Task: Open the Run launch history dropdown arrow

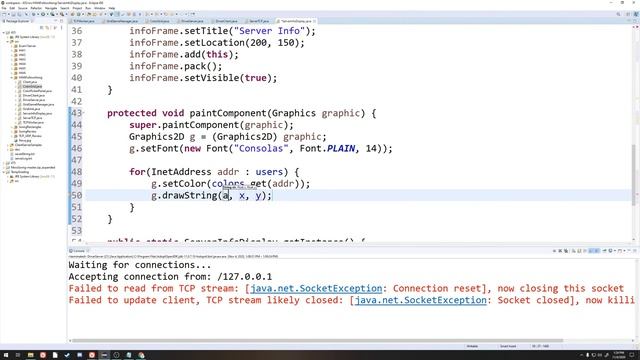Action: point(47,14)
